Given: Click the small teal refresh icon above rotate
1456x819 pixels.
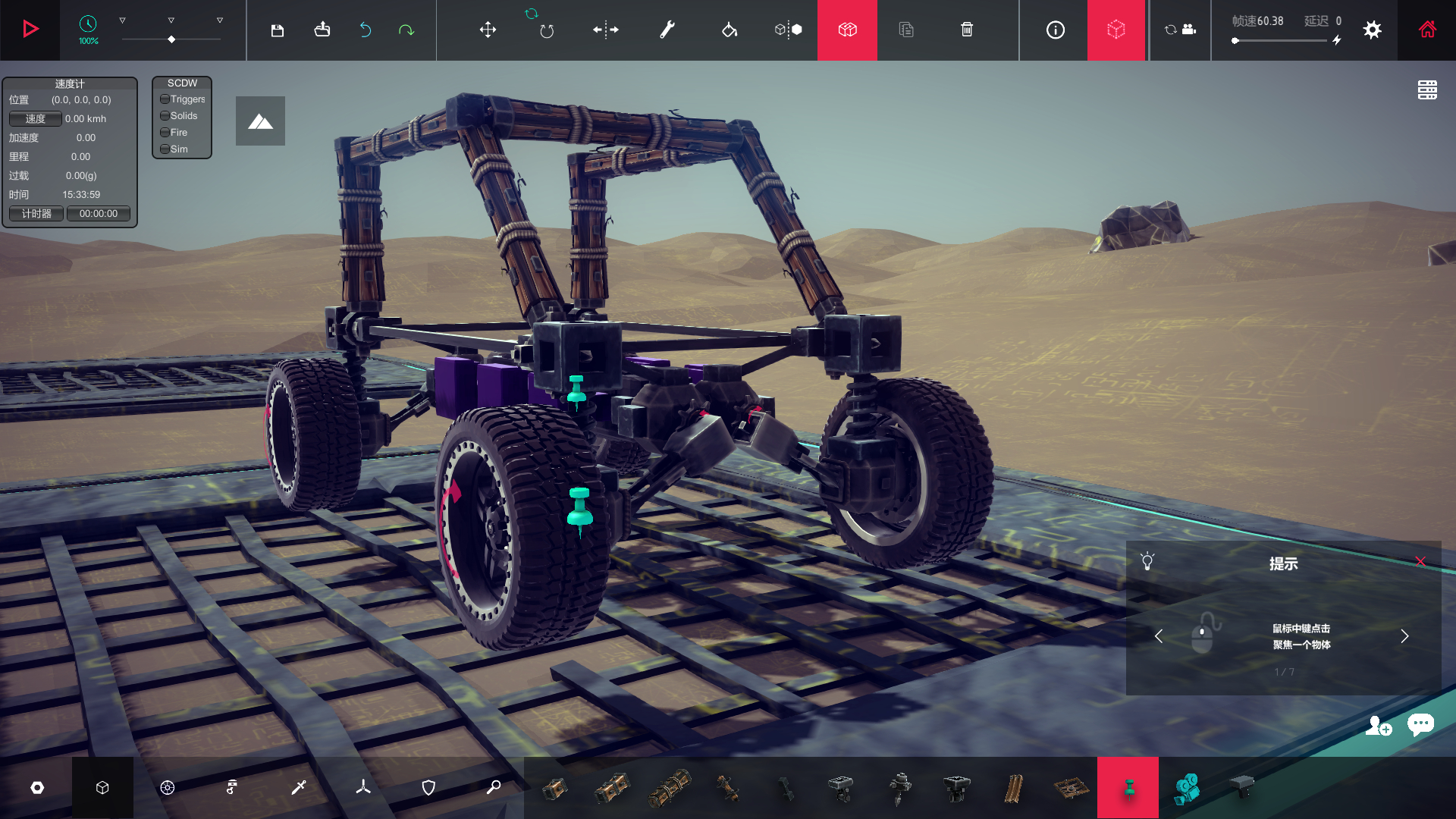Looking at the screenshot, I should pyautogui.click(x=532, y=14).
